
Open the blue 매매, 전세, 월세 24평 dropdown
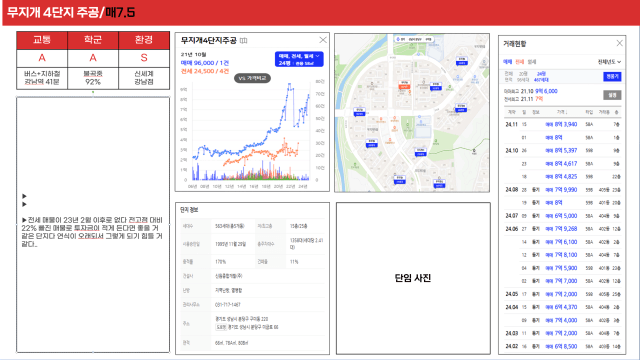[x=299, y=59]
